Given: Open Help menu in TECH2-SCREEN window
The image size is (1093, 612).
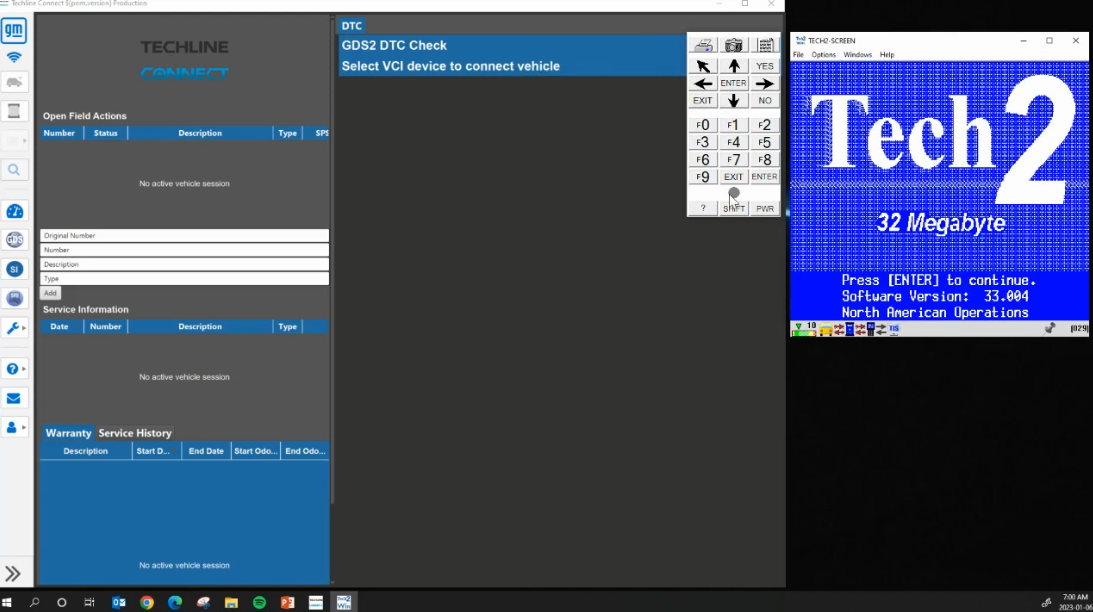Looking at the screenshot, I should tap(887, 55).
